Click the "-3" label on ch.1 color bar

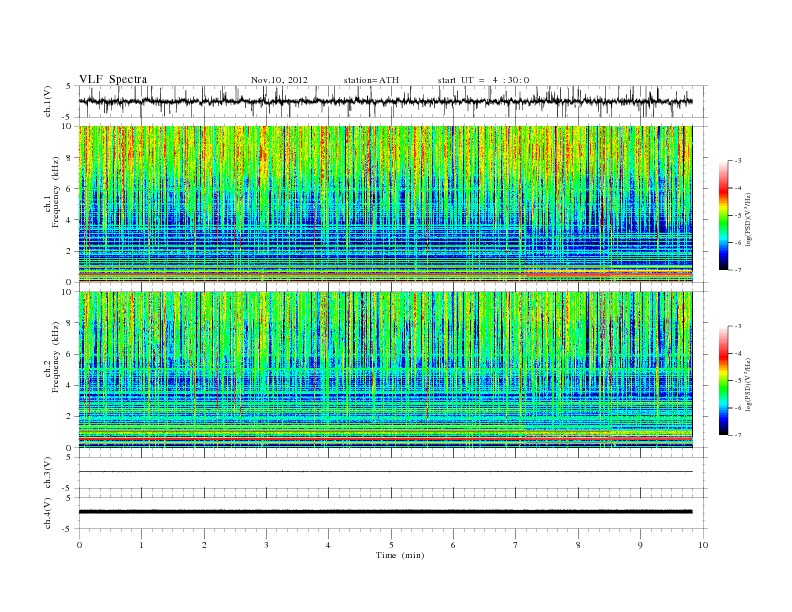738,161
